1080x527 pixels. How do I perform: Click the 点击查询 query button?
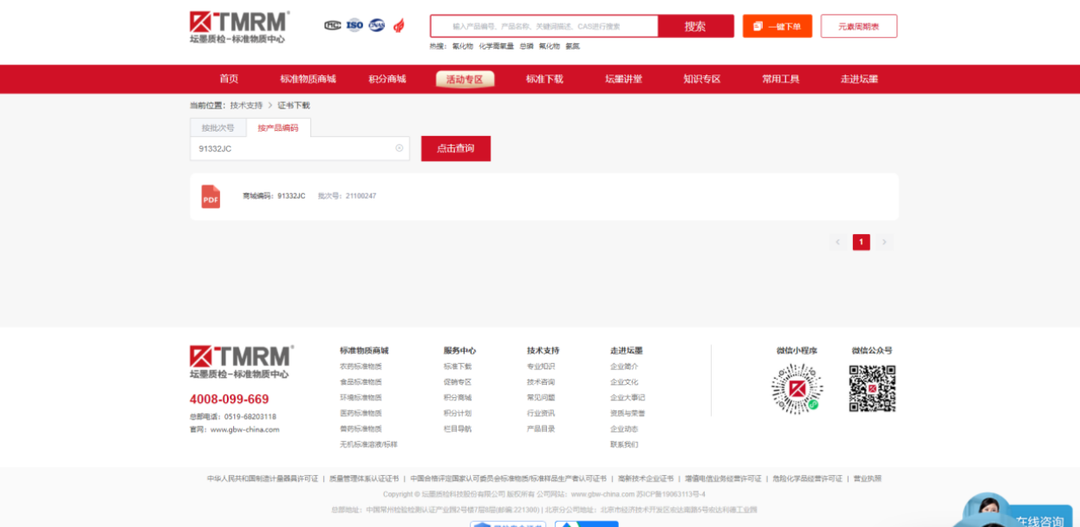coord(456,148)
